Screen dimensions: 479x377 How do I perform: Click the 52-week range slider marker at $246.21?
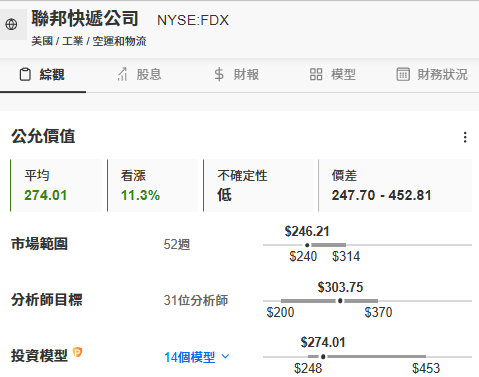click(x=307, y=245)
